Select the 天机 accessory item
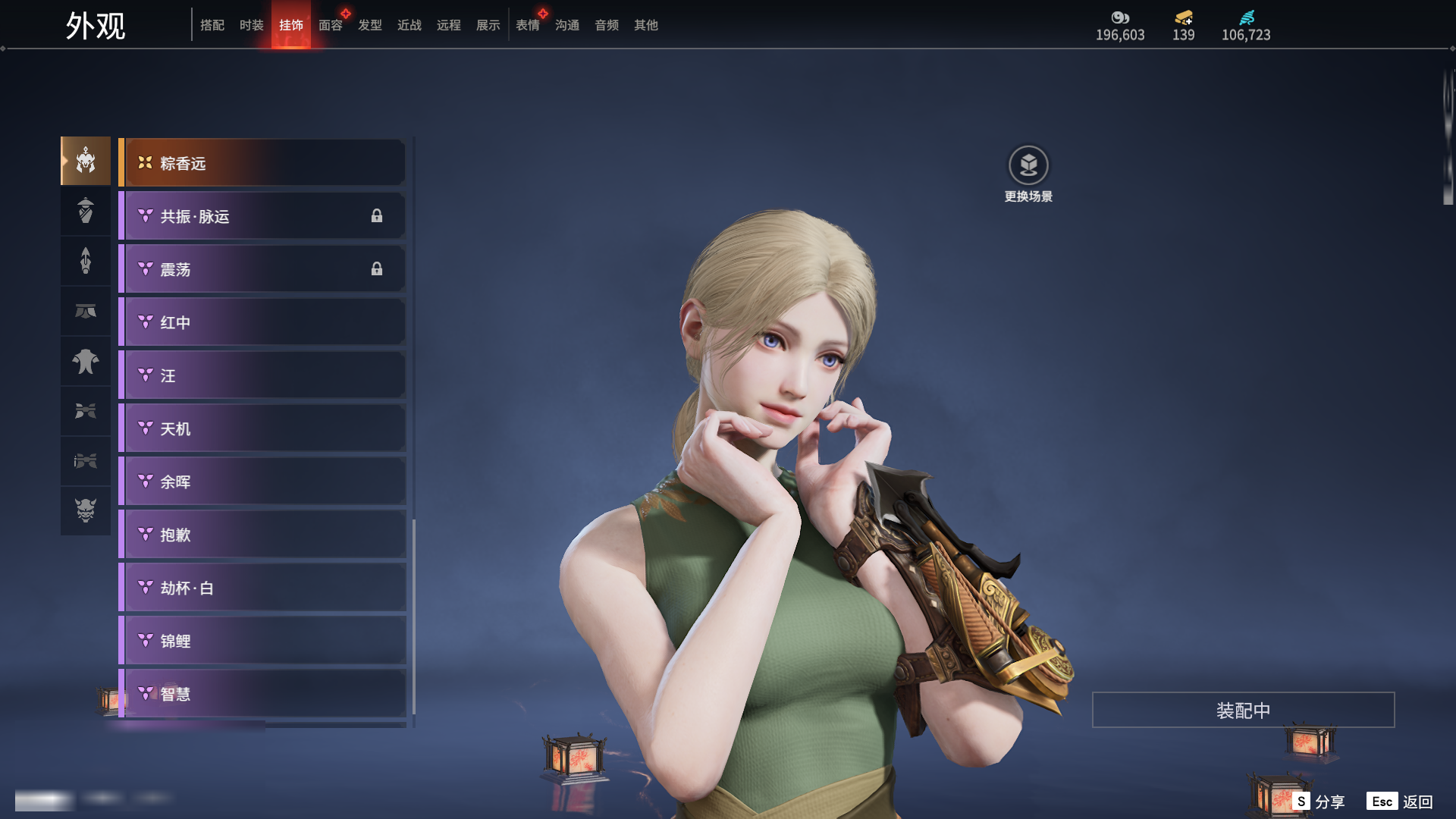This screenshot has height=819, width=1456. pos(262,428)
